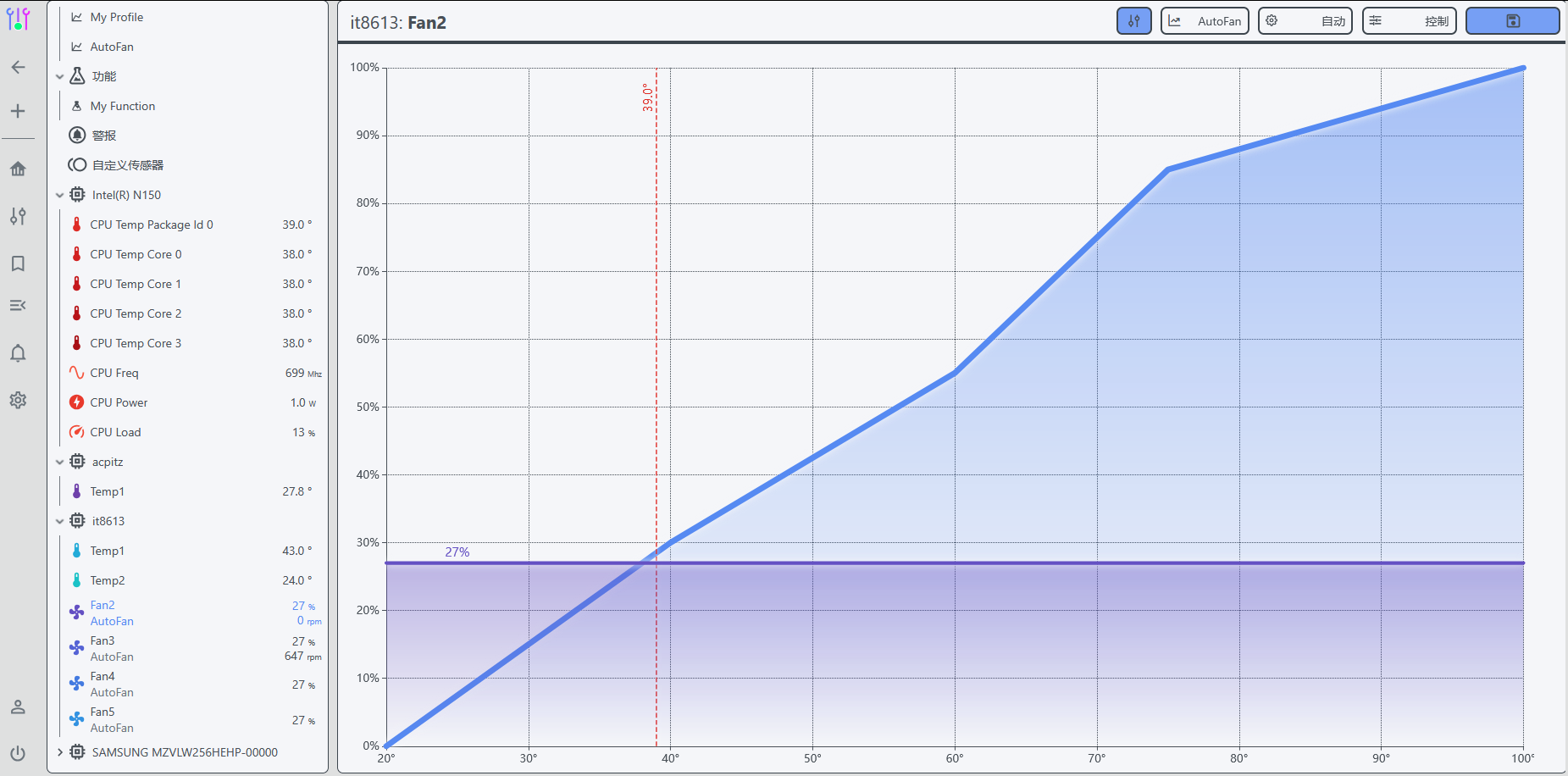The width and height of the screenshot is (1568, 776).
Task: Open the 警报 alarm item
Action: (104, 136)
